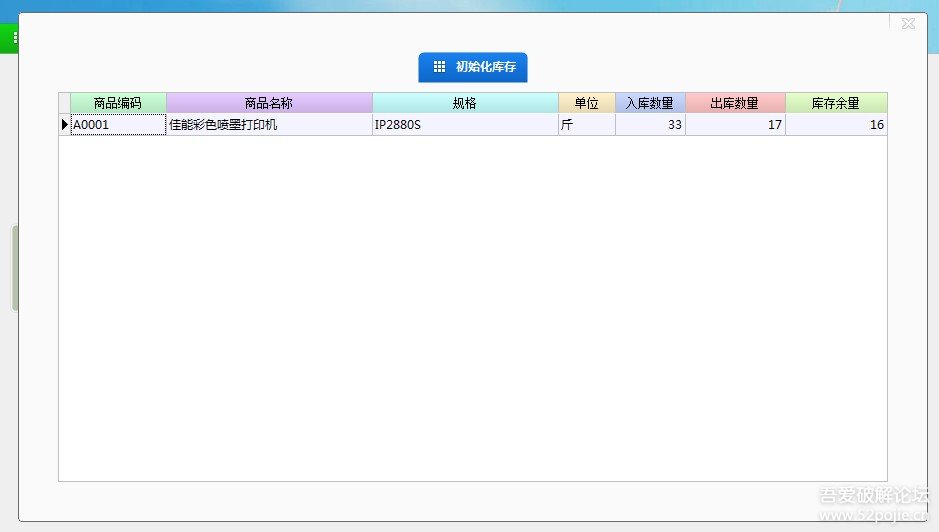Select the inbound quantity cell 33
The image size is (939, 532).
point(650,125)
